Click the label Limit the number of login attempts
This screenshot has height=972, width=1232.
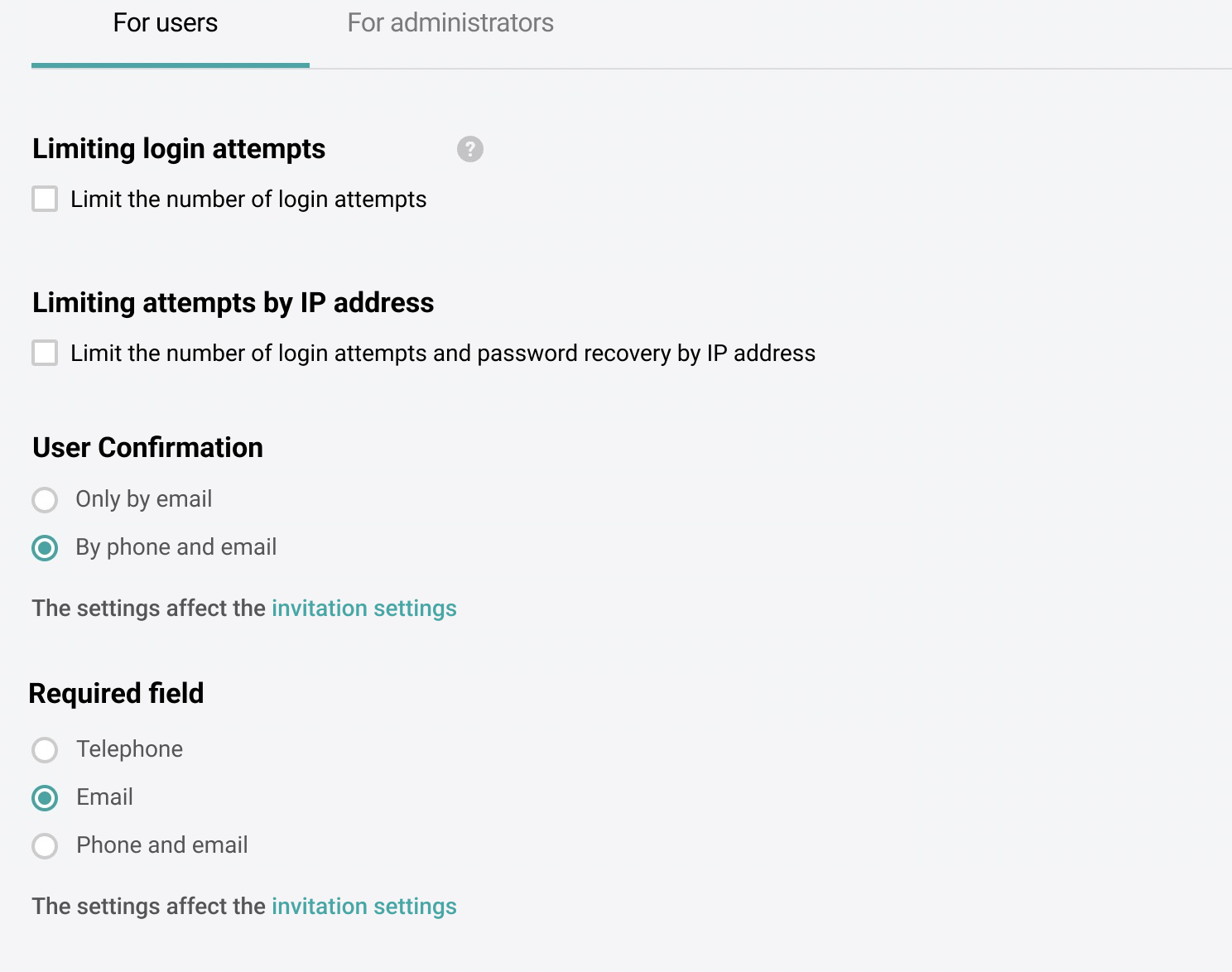click(x=249, y=199)
